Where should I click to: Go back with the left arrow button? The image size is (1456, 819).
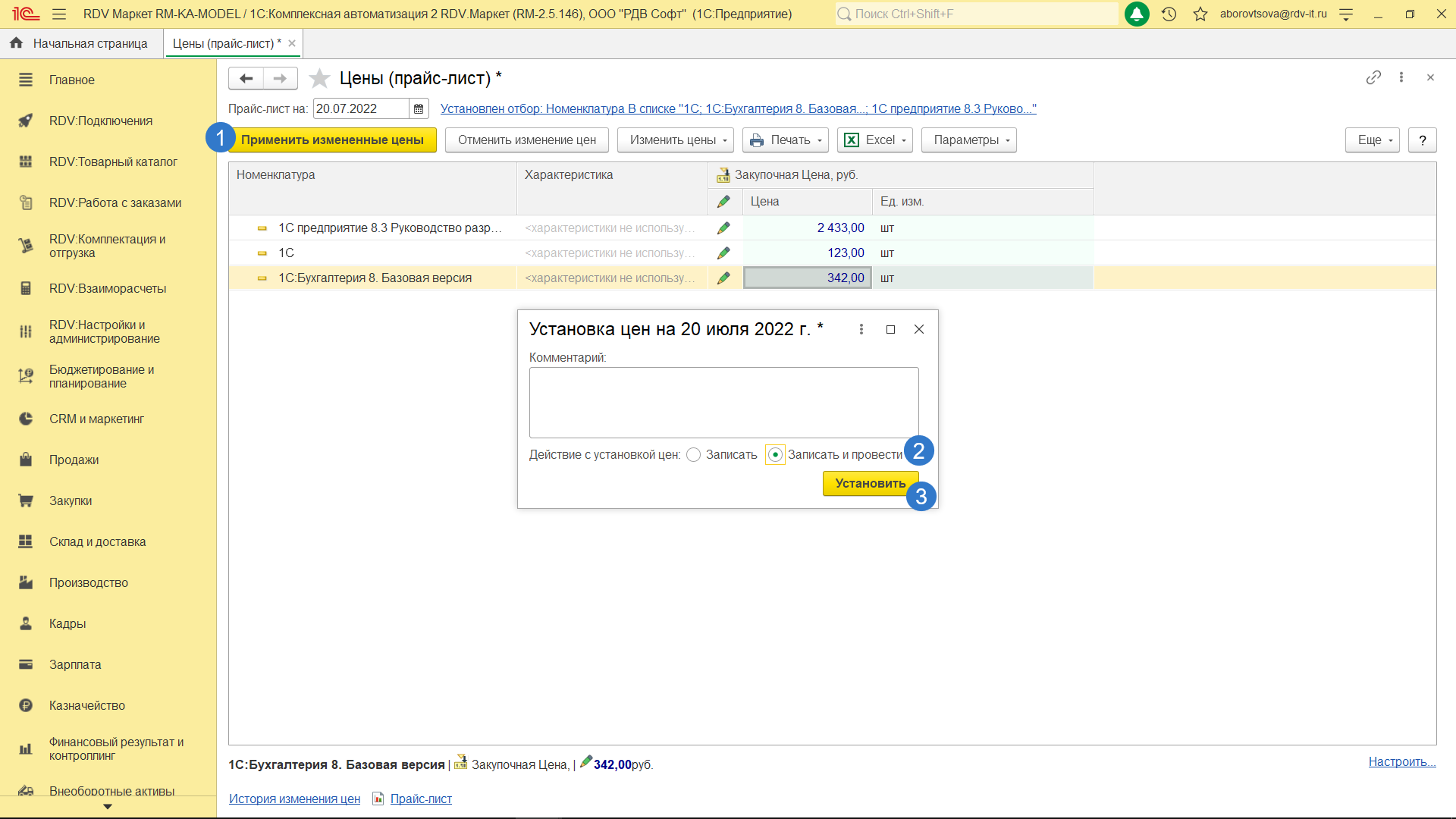coord(246,78)
